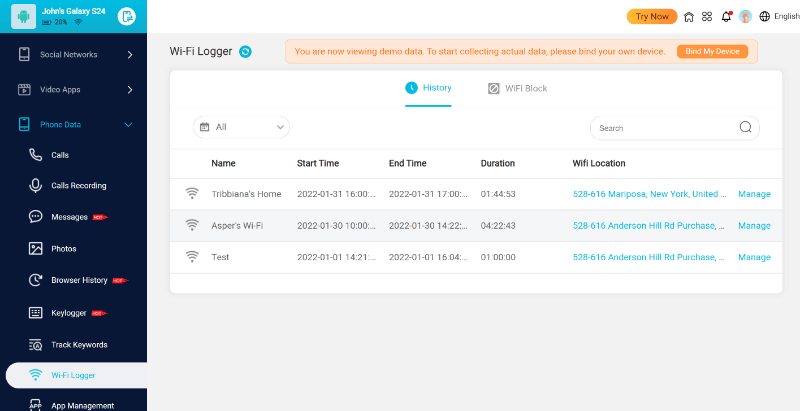Open the apps grid icon in header
This screenshot has width=800, height=411.
pyautogui.click(x=707, y=17)
